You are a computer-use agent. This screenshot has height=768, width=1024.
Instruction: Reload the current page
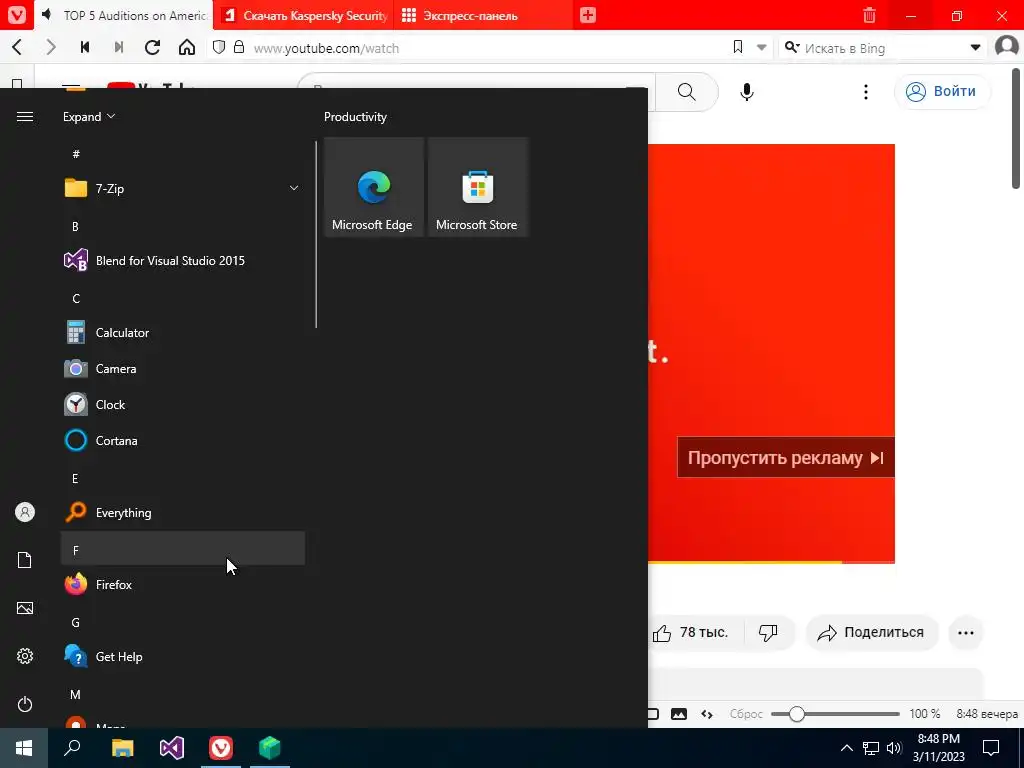click(x=153, y=48)
